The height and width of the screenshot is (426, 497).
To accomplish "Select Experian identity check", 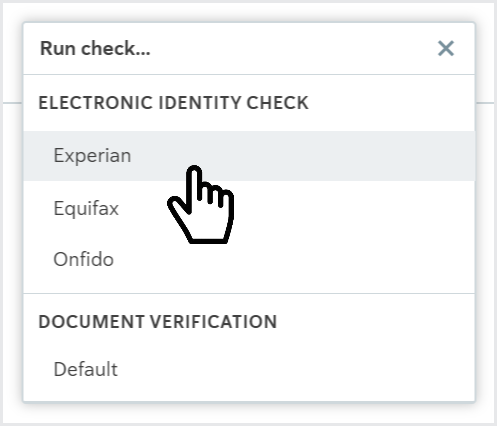I will 249,156.
